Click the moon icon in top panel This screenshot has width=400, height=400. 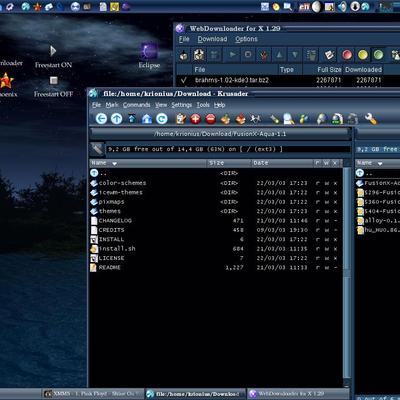tap(316, 7)
